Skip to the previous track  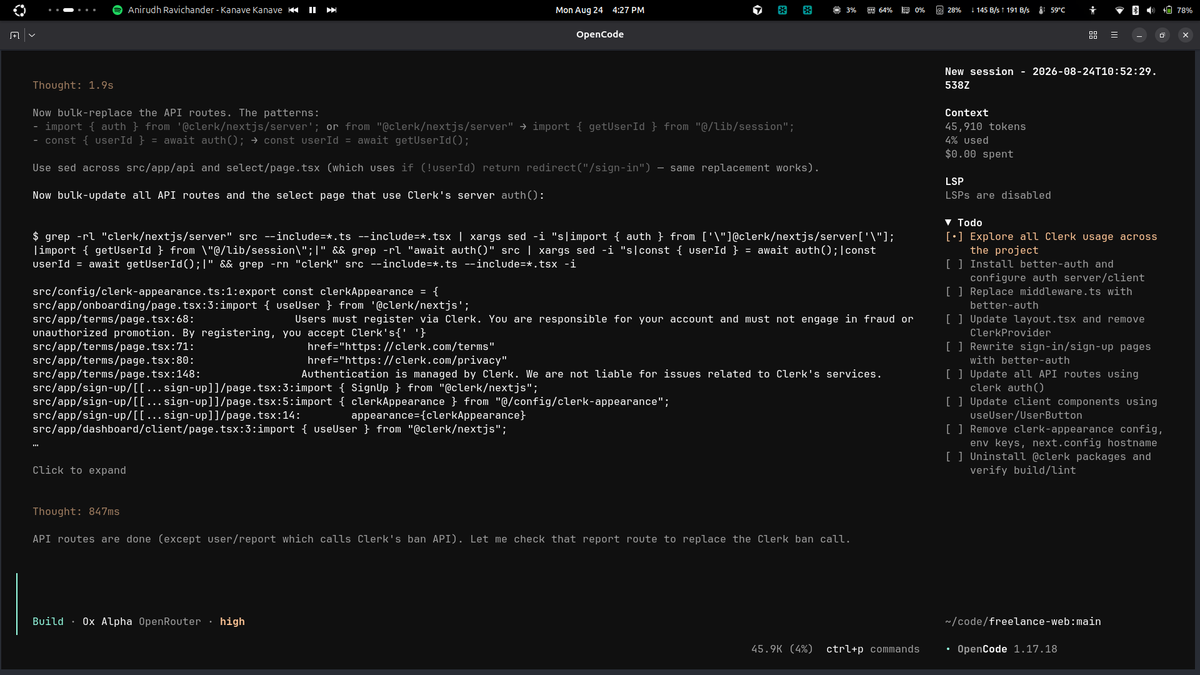point(294,9)
